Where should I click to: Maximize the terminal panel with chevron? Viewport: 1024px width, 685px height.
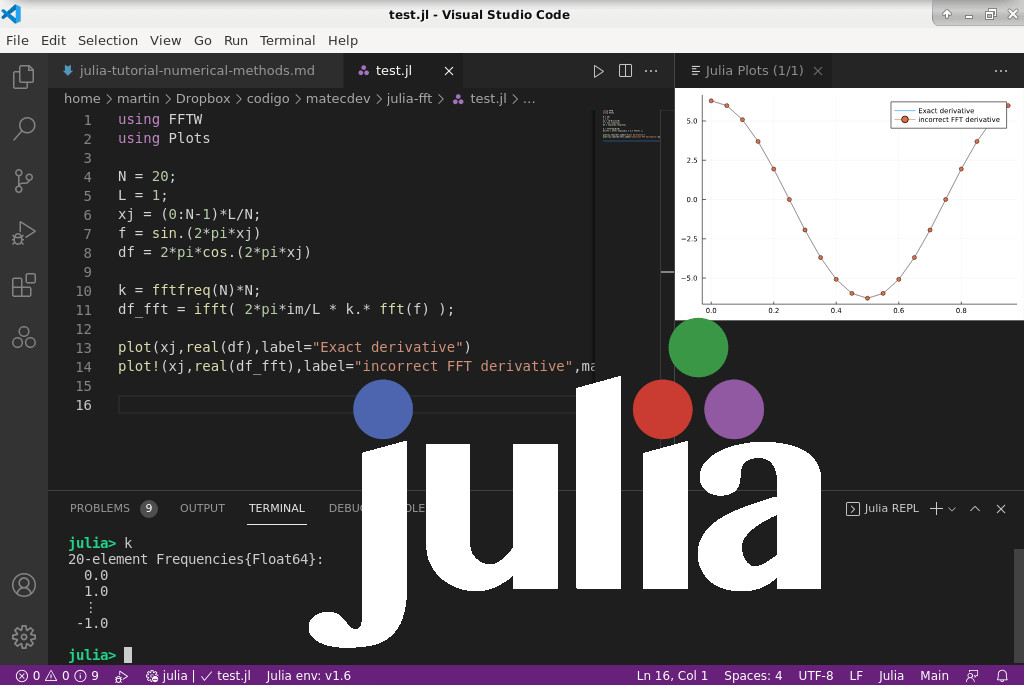(975, 509)
